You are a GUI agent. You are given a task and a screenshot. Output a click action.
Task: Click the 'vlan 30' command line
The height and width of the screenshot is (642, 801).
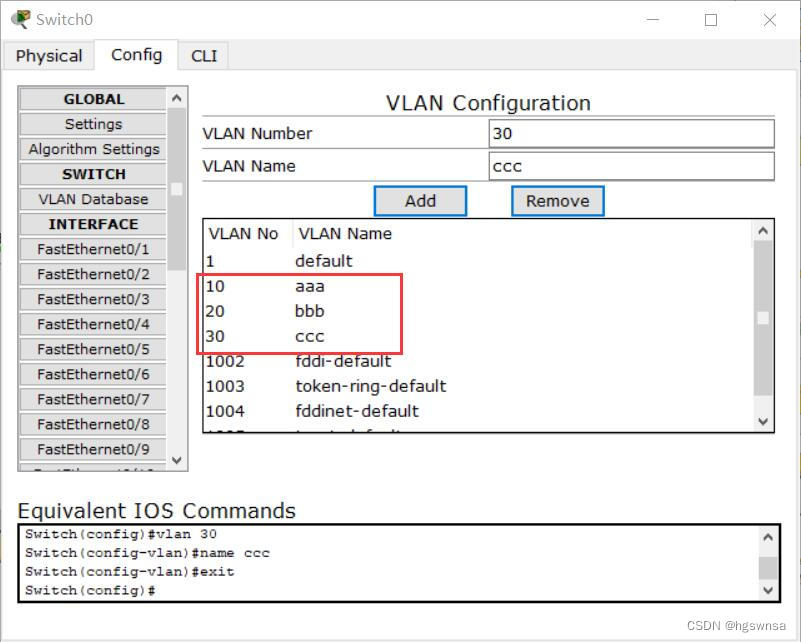121,534
